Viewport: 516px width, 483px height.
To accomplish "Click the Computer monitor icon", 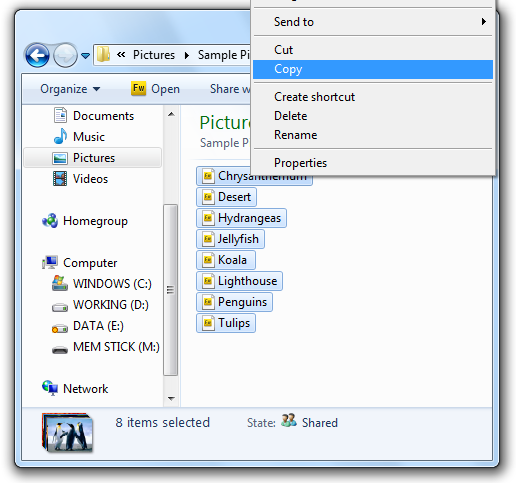I will tap(50, 263).
